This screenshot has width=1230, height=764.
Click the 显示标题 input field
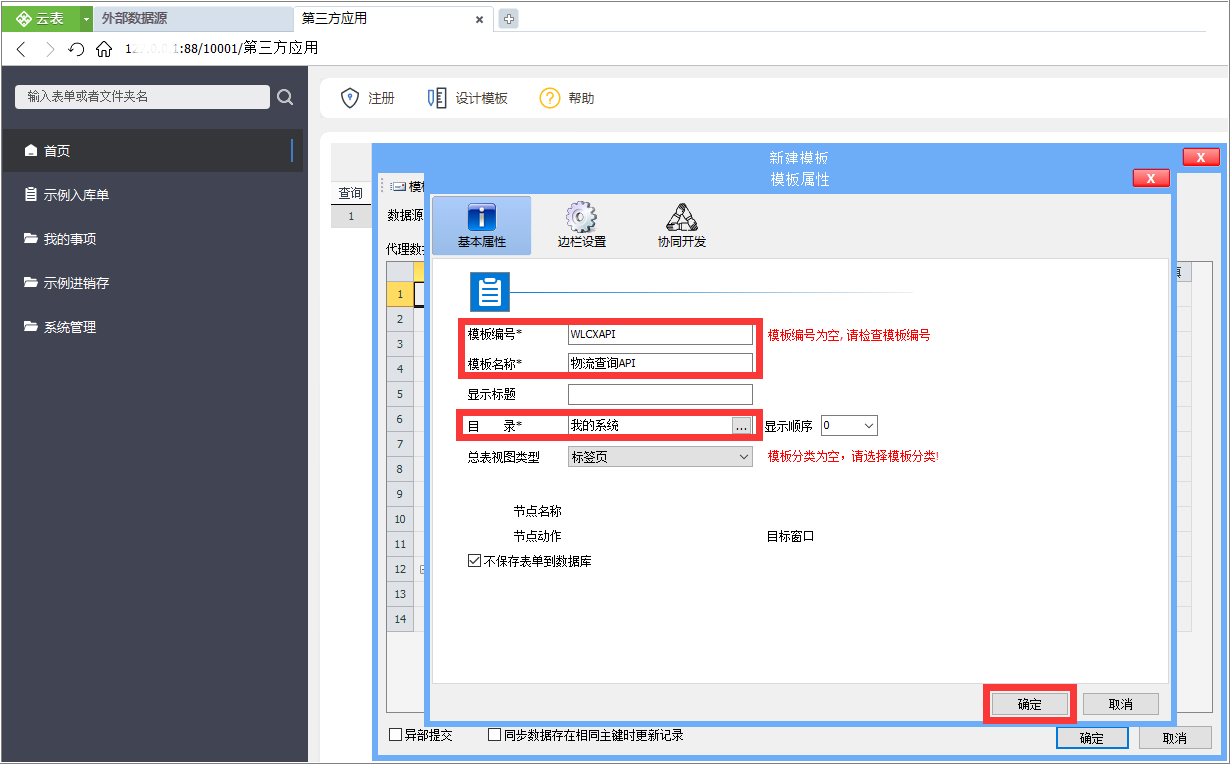pyautogui.click(x=660, y=394)
